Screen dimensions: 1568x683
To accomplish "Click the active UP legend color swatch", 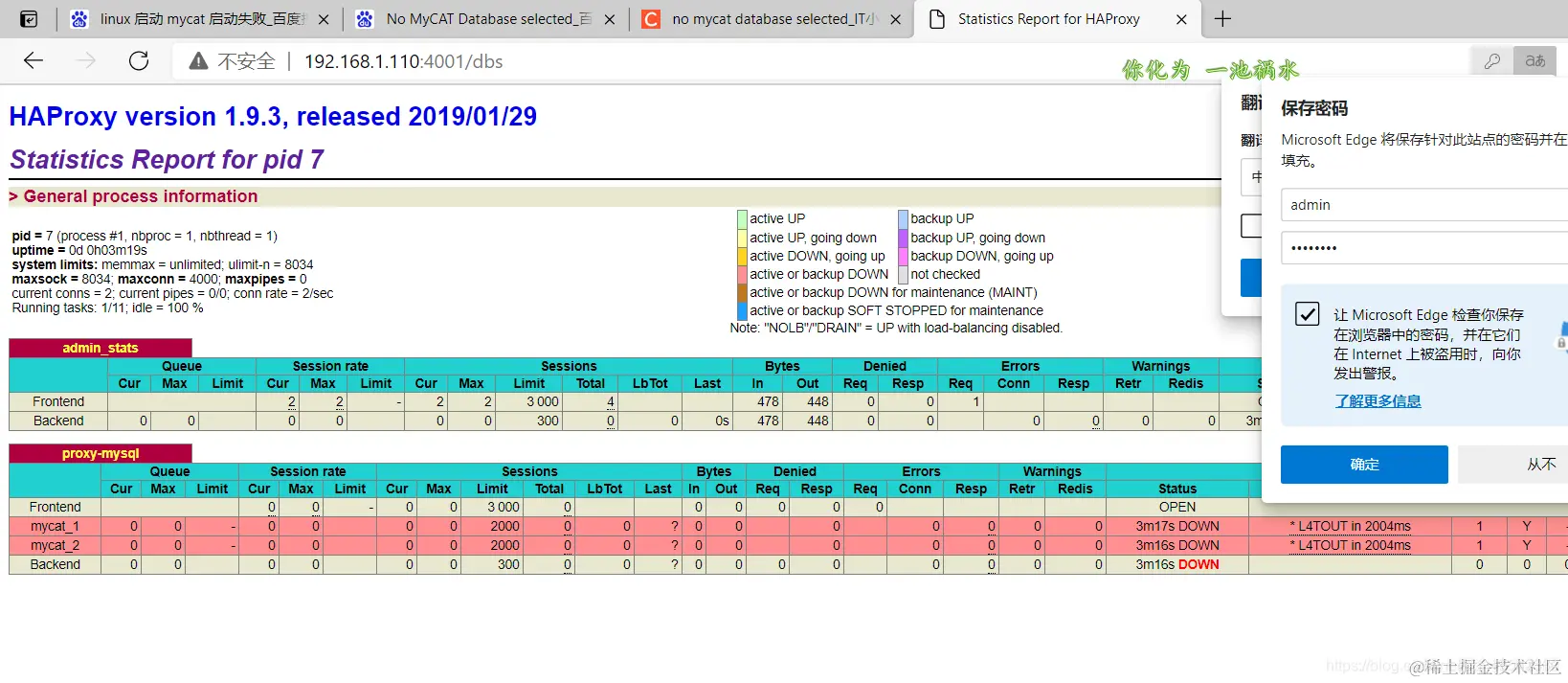I will point(742,218).
